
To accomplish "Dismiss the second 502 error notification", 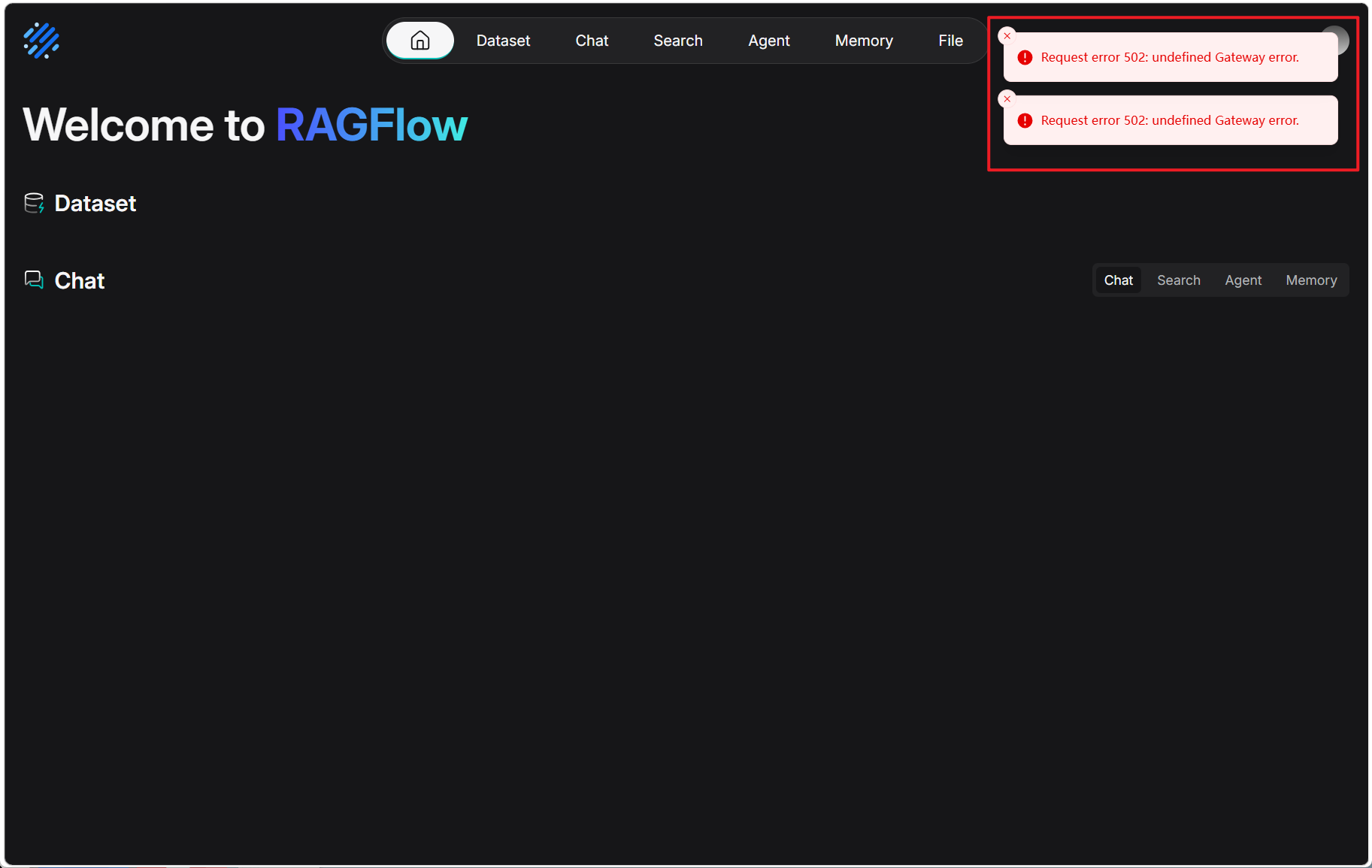I will (x=1007, y=99).
